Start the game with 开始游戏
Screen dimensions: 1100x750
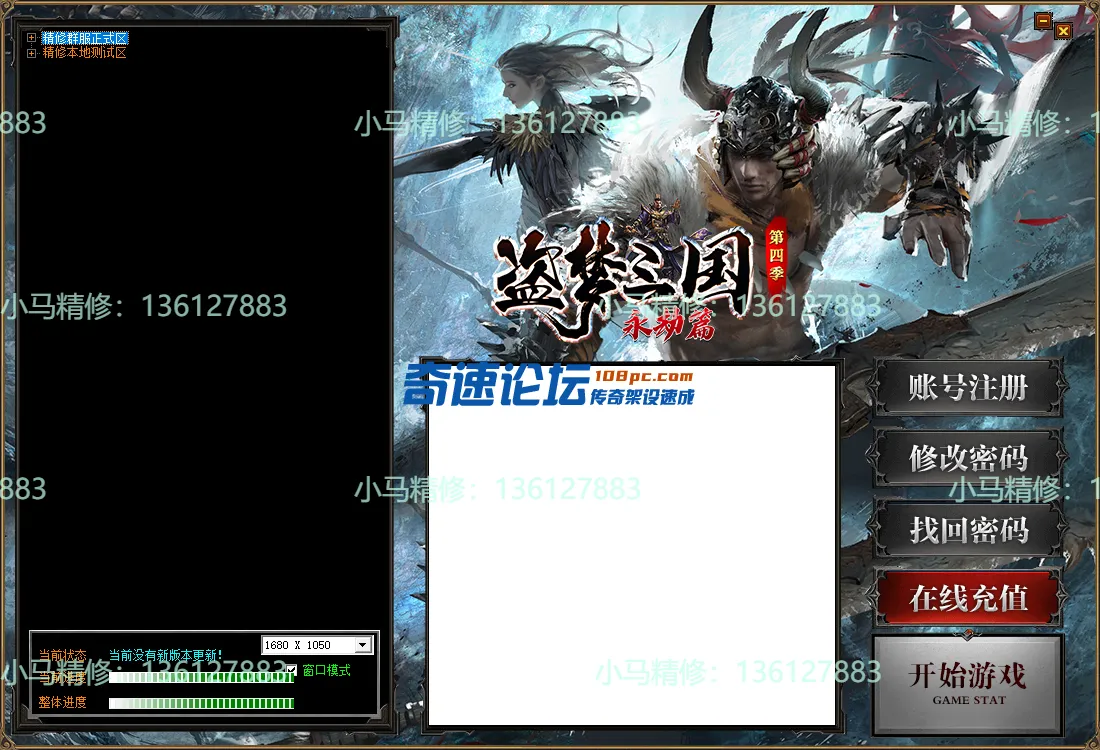(x=968, y=684)
